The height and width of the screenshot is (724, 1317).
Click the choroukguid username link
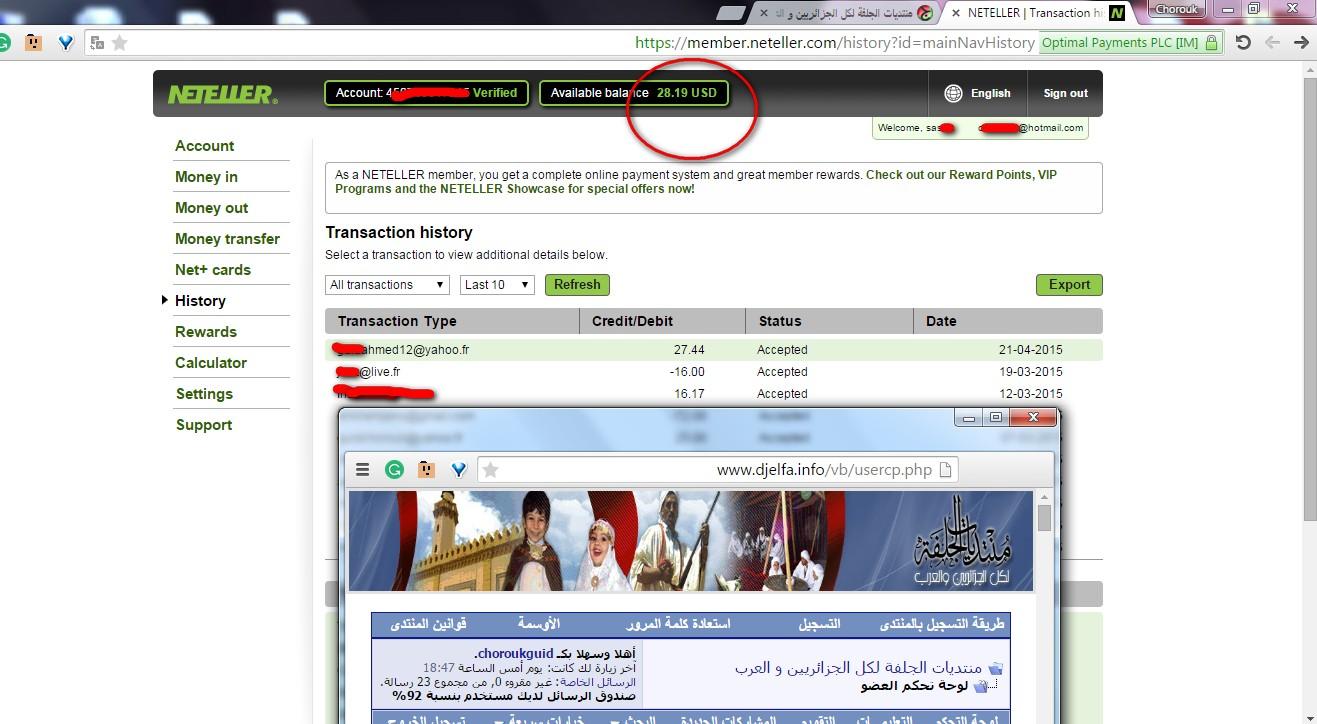[513, 654]
